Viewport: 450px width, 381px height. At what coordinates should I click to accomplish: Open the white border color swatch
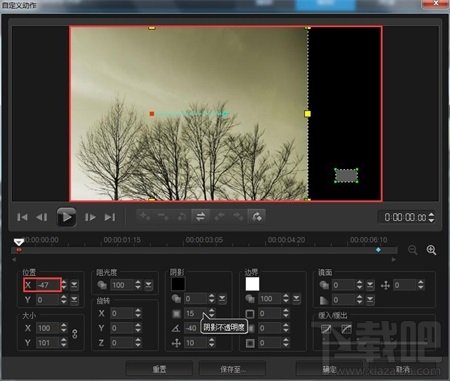tap(252, 284)
